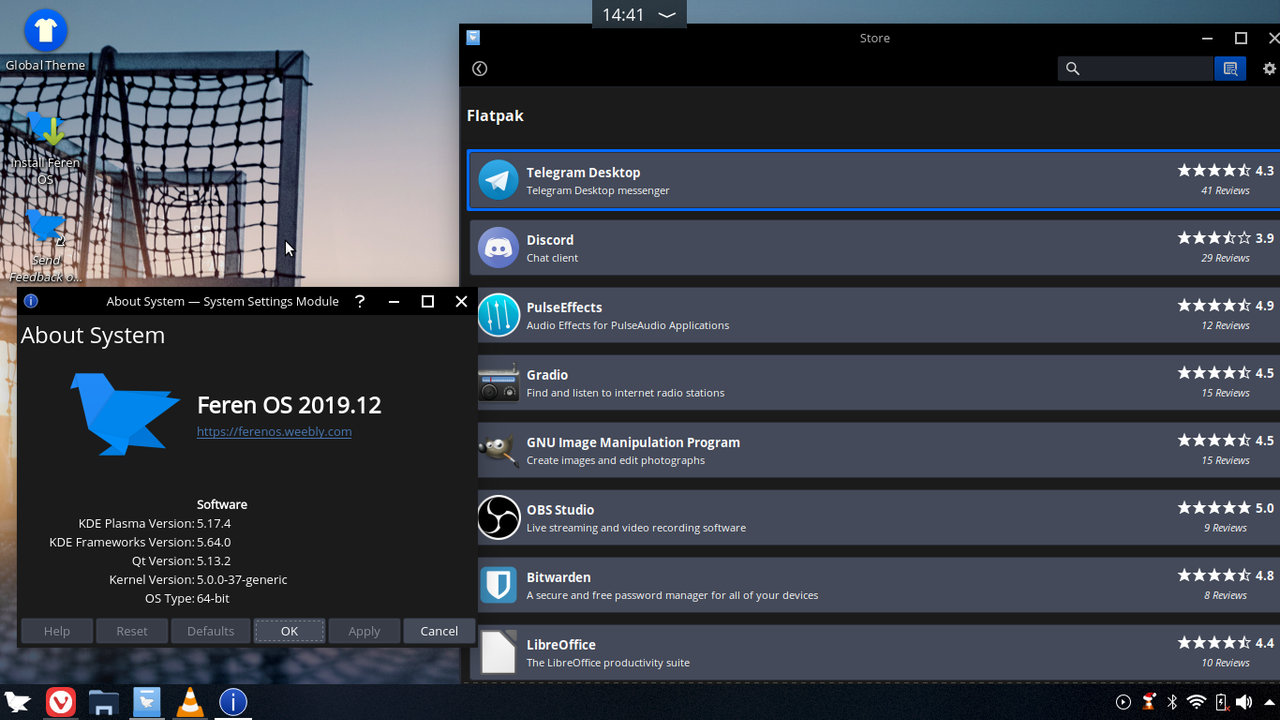
Task: Launch Vivaldi browser from the taskbar
Action: [60, 702]
